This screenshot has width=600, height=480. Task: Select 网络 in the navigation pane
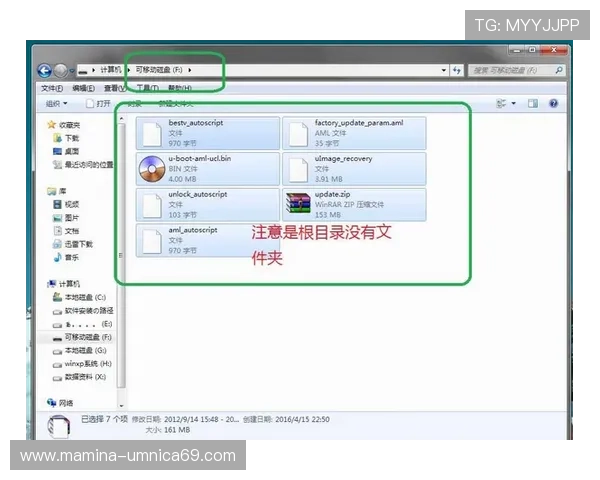pyautogui.click(x=66, y=403)
